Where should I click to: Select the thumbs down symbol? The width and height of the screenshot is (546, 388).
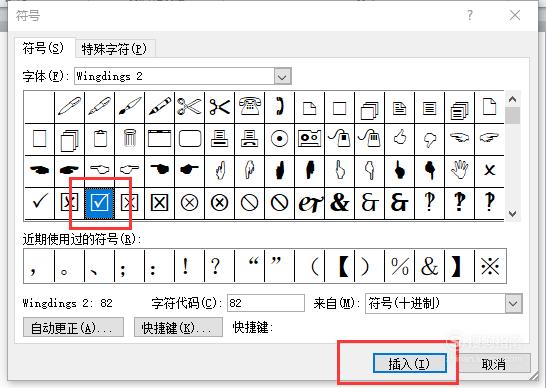point(429,139)
